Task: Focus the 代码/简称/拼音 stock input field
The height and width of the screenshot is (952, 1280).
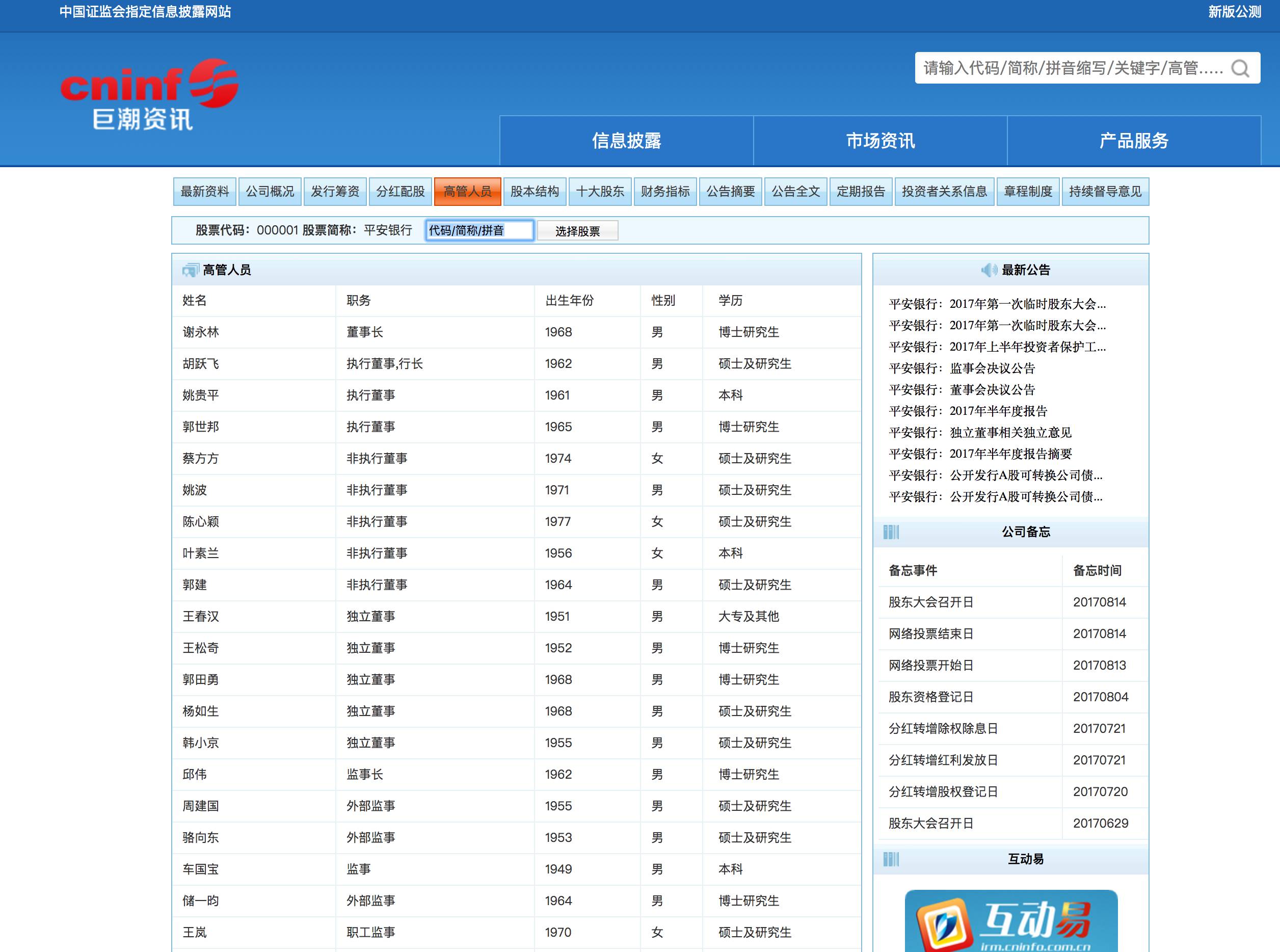Action: pos(479,230)
